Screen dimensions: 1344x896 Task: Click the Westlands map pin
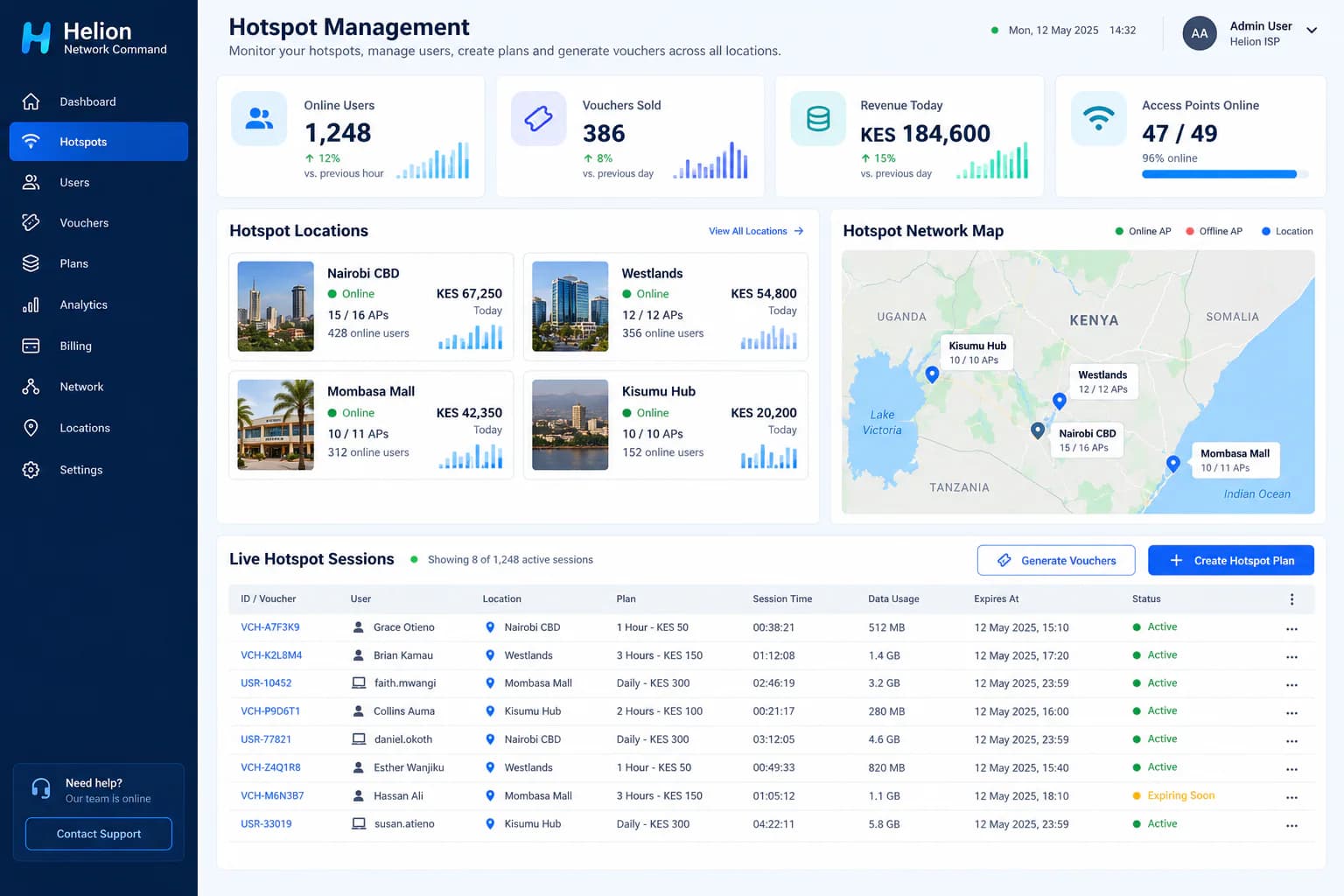[1059, 401]
